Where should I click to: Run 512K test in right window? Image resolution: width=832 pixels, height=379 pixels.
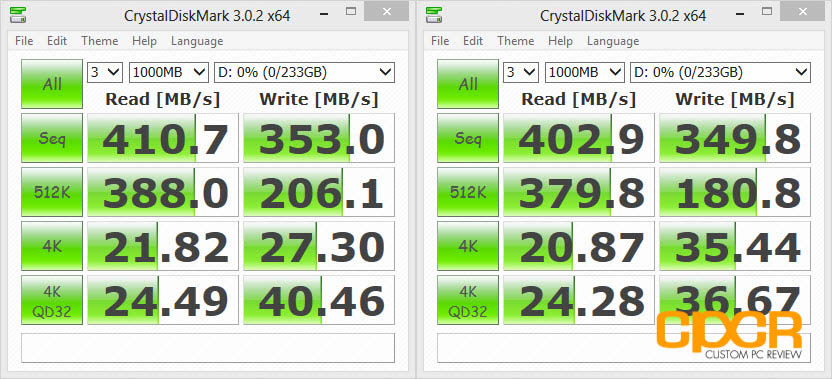468,192
